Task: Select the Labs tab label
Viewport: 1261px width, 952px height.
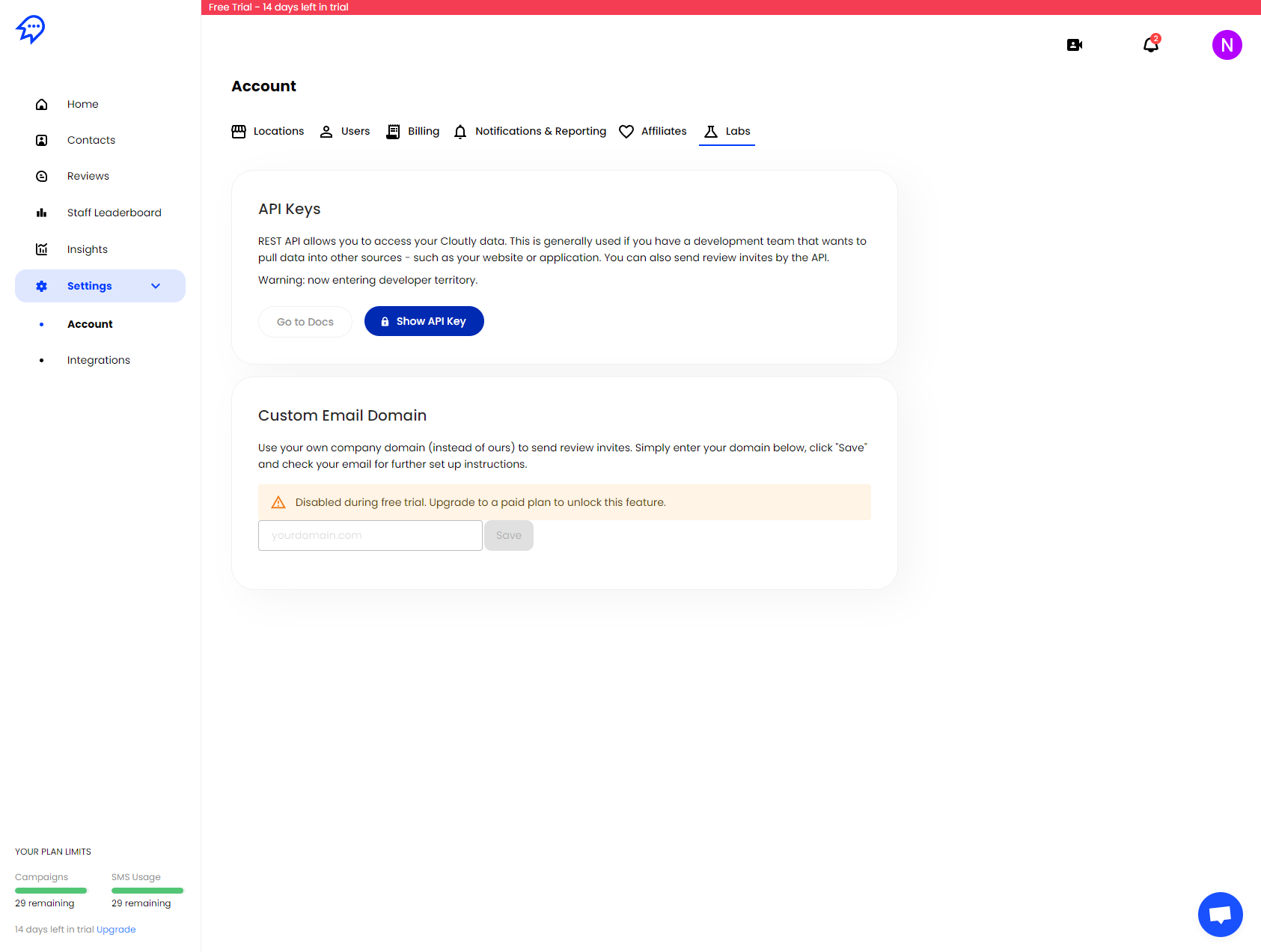Action: pos(738,131)
